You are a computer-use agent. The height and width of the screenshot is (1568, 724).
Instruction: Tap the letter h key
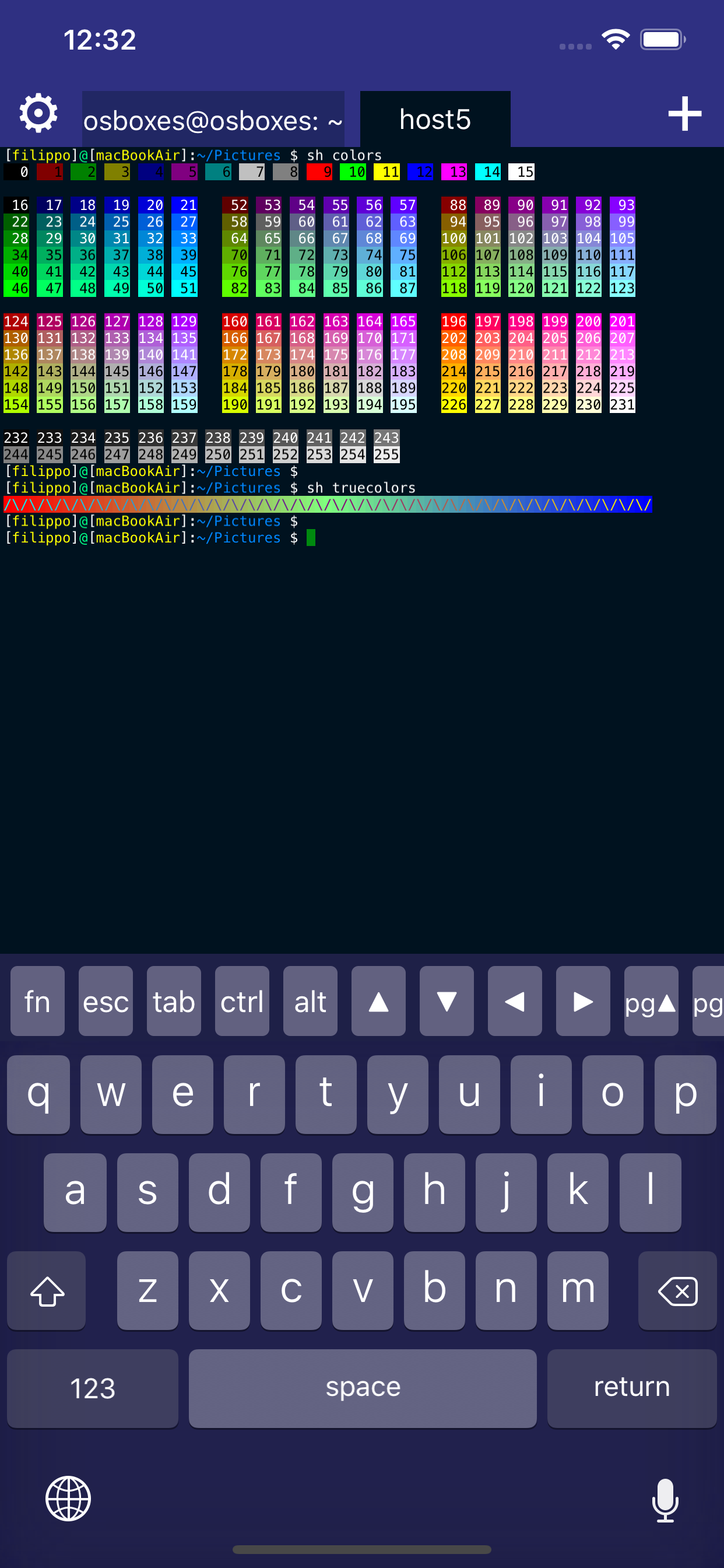pos(434,1192)
